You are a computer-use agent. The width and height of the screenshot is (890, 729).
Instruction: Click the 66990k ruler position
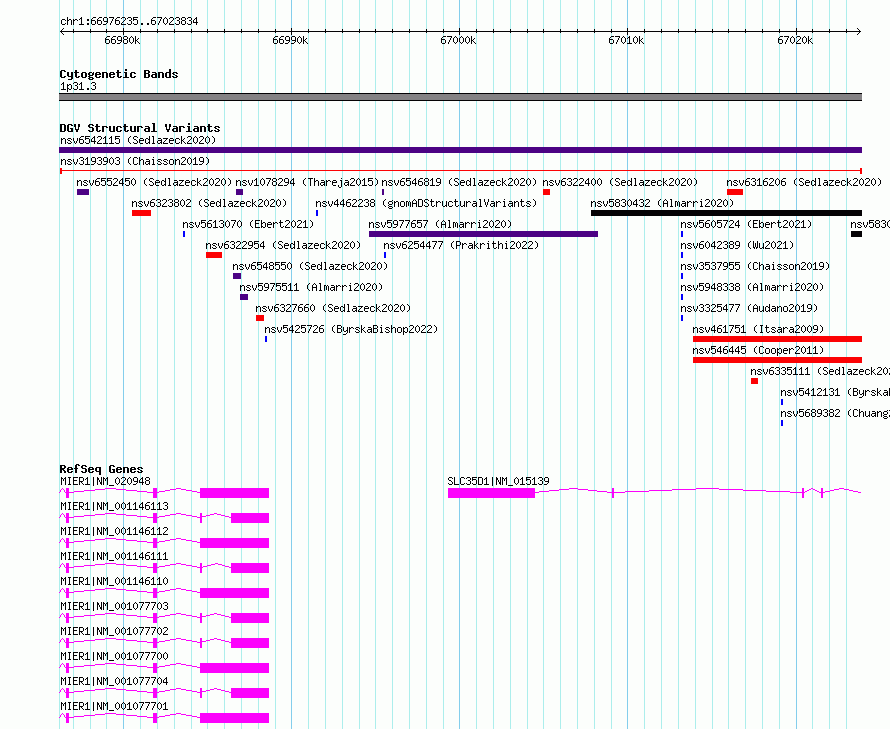(290, 40)
